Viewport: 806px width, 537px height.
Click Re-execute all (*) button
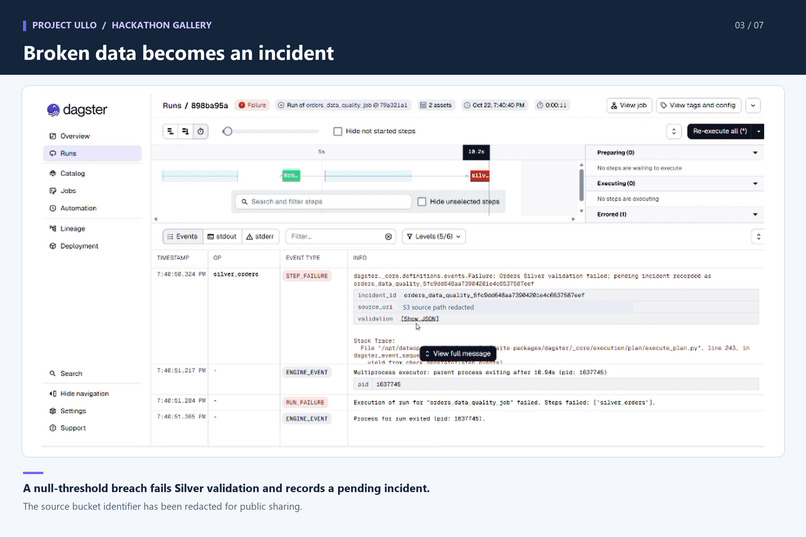(x=720, y=132)
